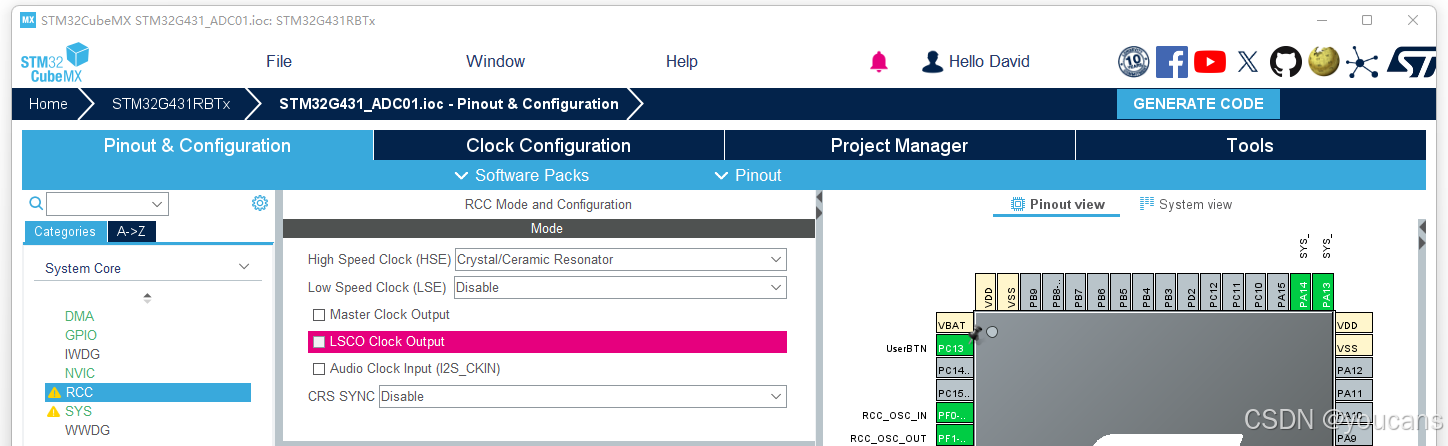Open the settings gear in categories panel
The image size is (1448, 446).
pyautogui.click(x=260, y=203)
